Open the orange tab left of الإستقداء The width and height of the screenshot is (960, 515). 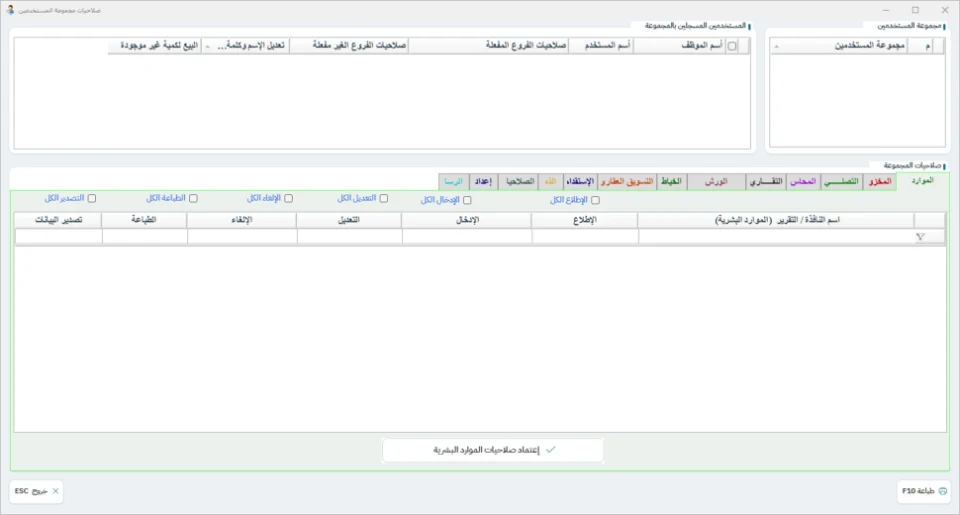point(550,182)
